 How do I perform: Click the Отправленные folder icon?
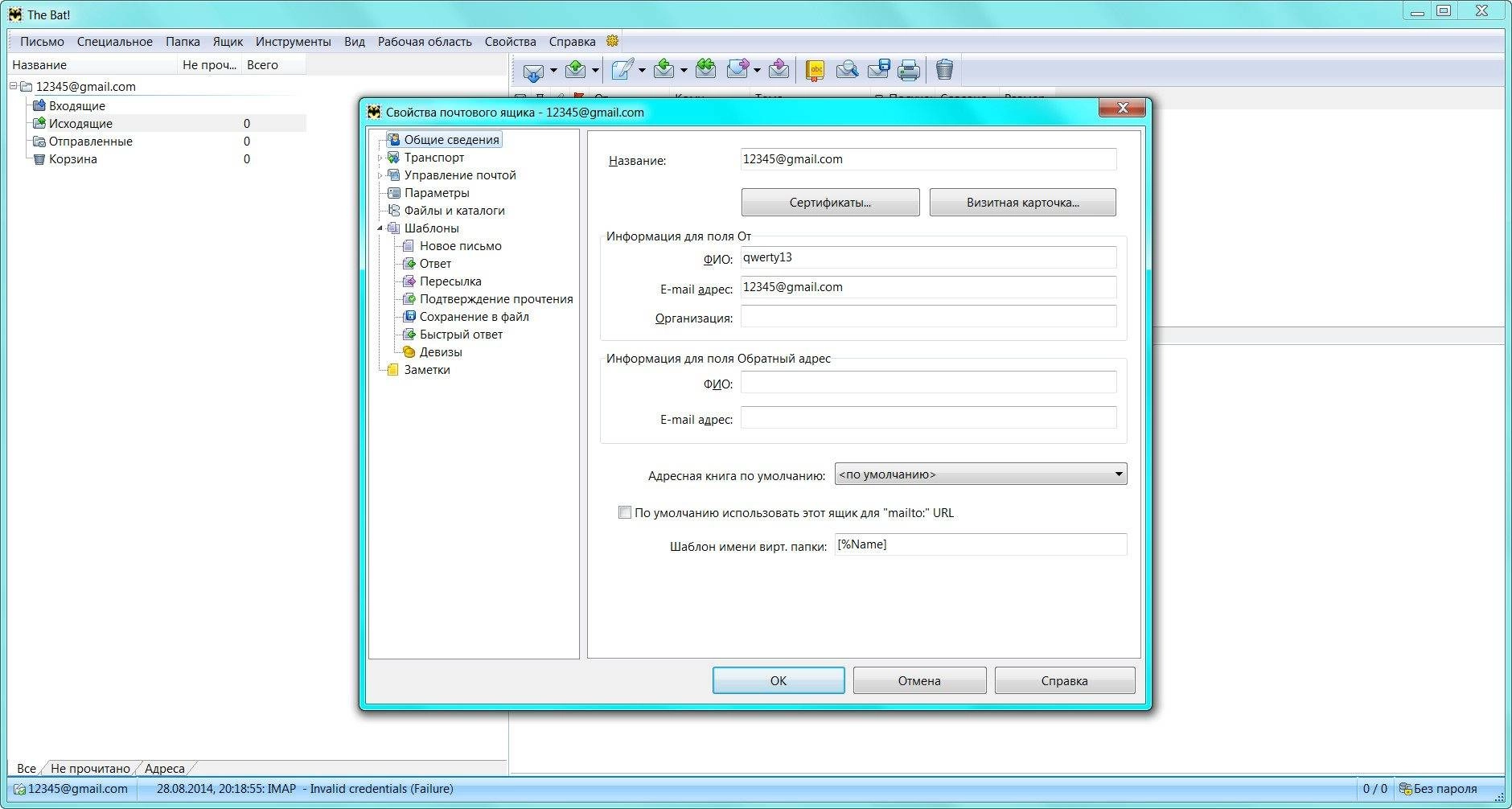point(39,141)
